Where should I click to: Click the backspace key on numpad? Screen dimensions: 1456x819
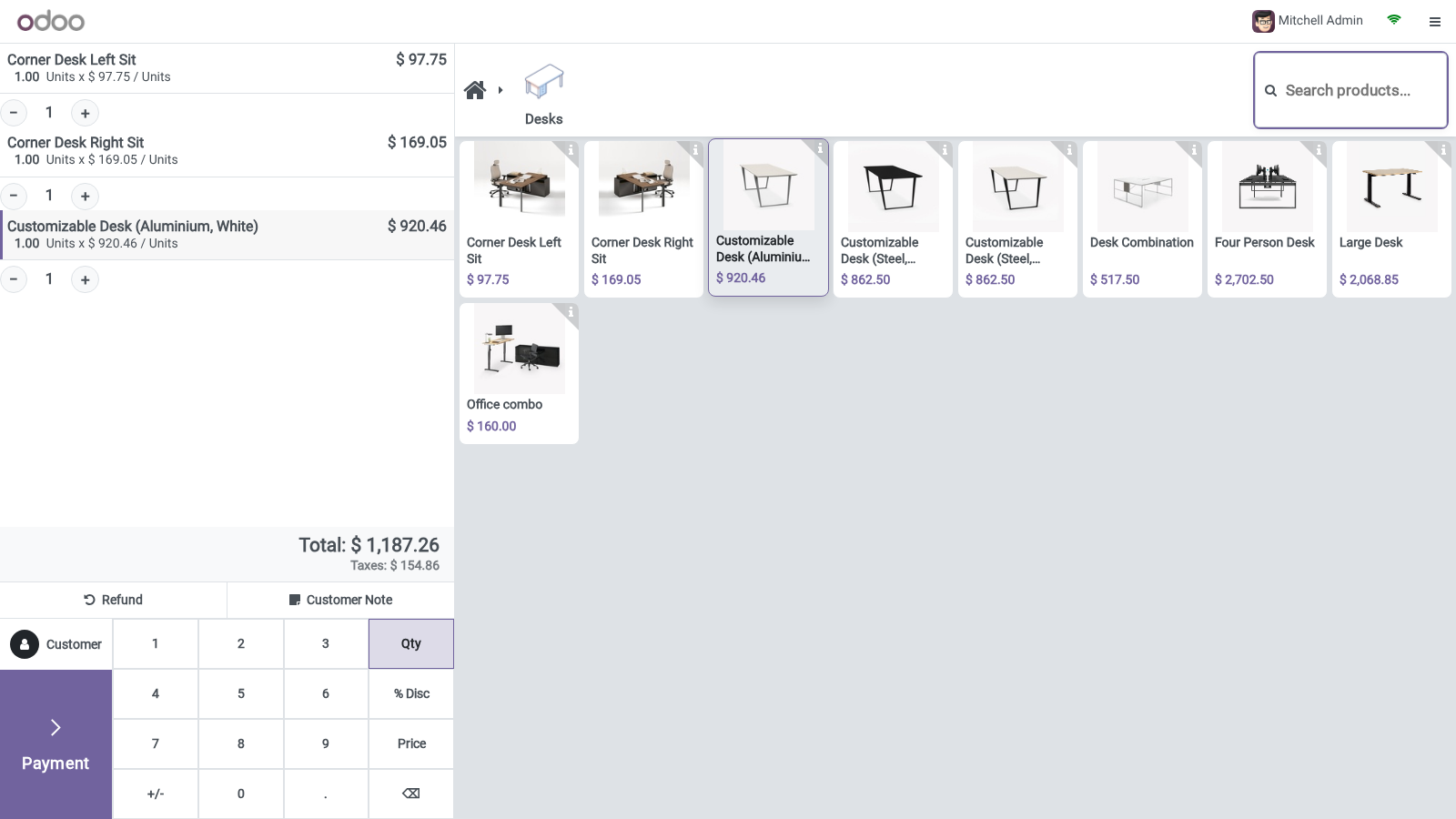tap(411, 794)
